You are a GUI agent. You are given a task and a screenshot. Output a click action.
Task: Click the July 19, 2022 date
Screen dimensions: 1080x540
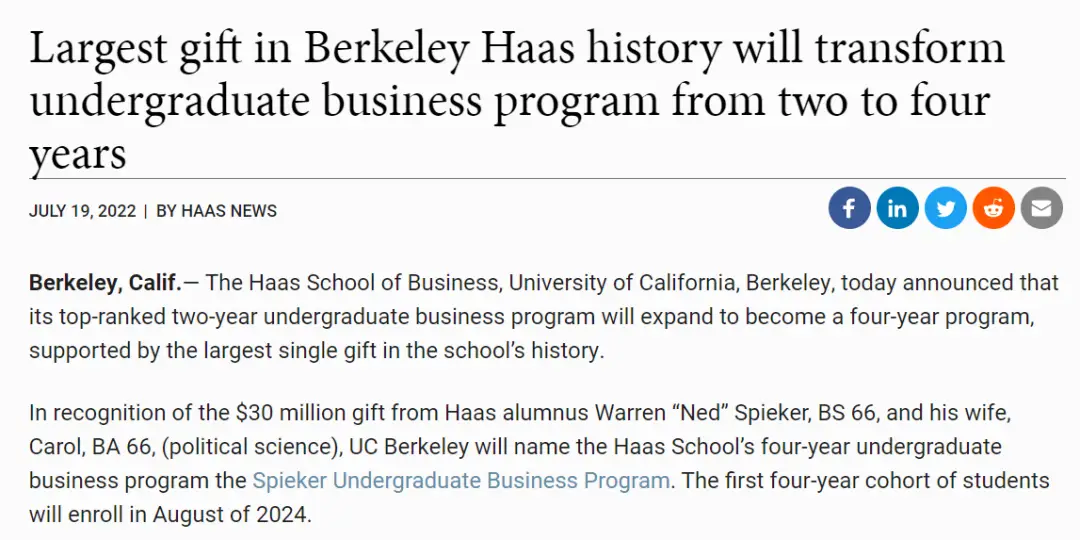(x=83, y=211)
